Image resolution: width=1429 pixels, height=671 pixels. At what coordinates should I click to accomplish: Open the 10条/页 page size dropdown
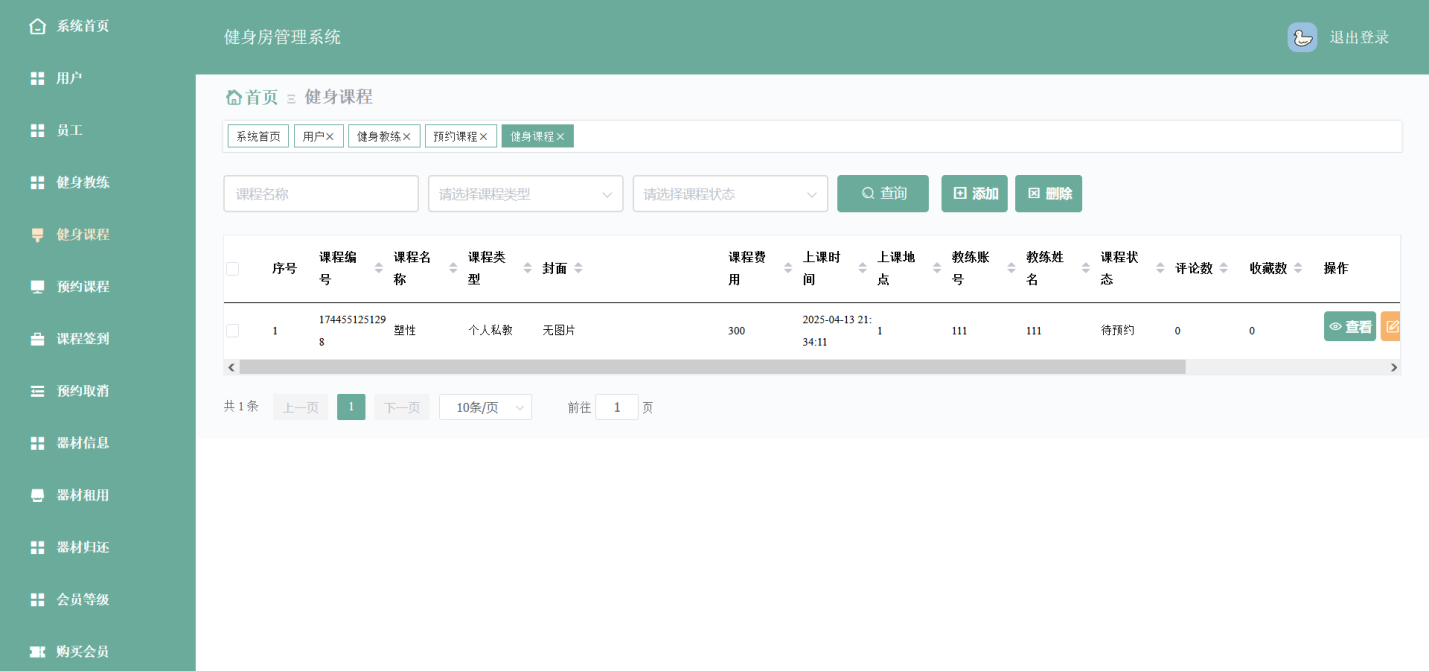point(485,407)
